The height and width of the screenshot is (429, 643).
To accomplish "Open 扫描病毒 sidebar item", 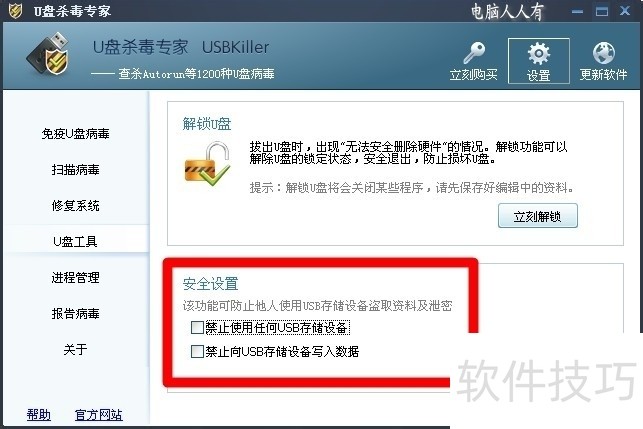I will pos(75,170).
